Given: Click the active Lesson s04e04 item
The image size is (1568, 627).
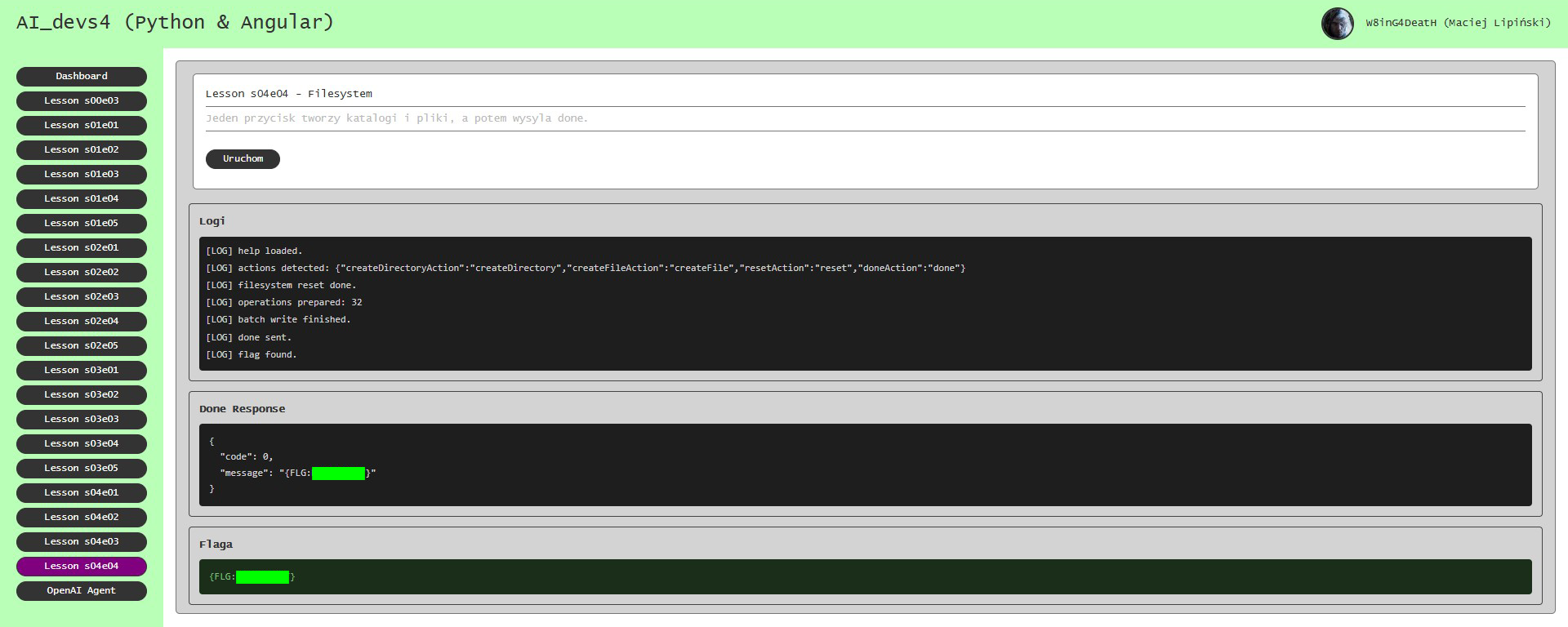Looking at the screenshot, I should pos(82,566).
